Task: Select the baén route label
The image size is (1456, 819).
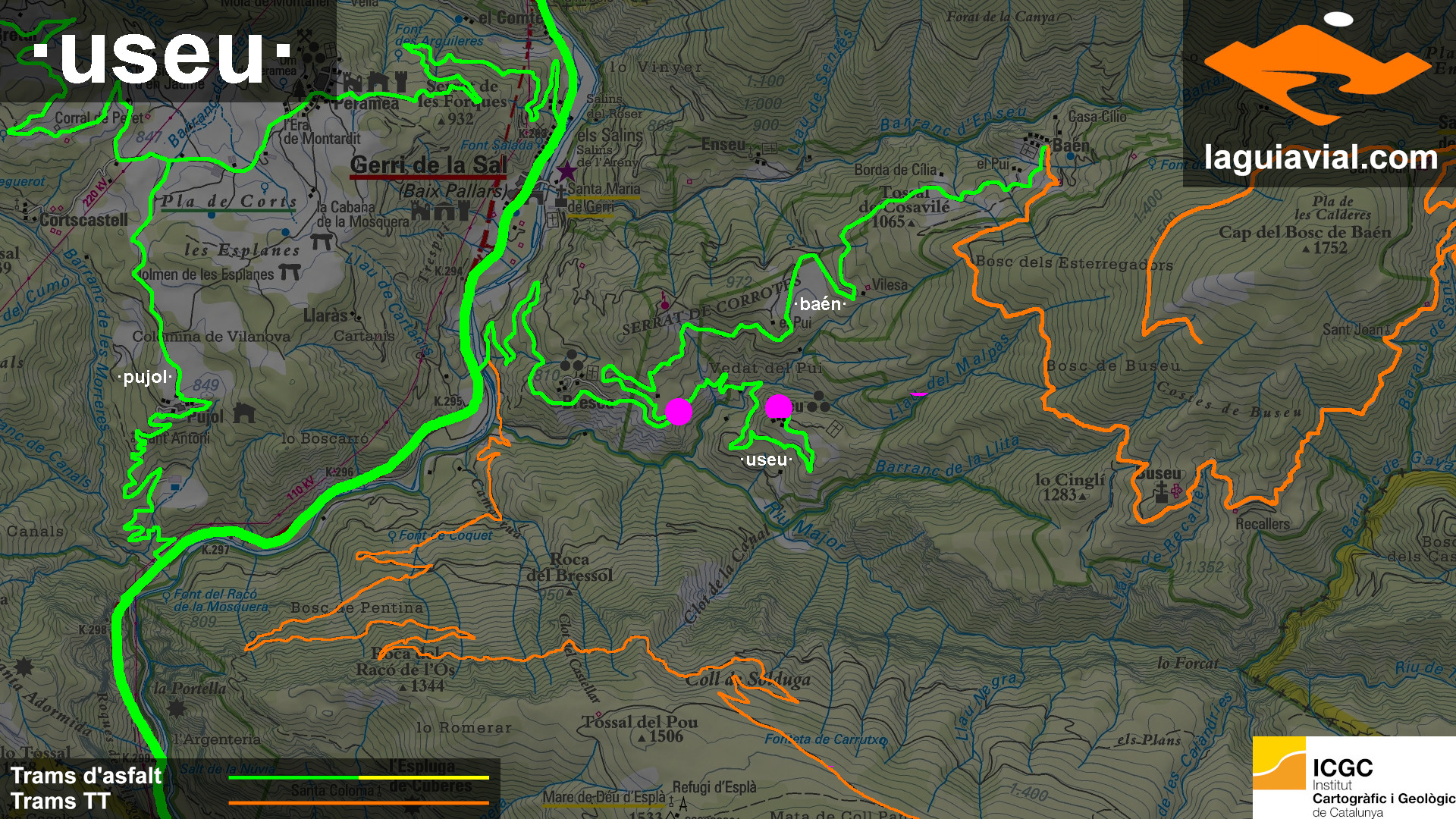Action: click(x=821, y=305)
